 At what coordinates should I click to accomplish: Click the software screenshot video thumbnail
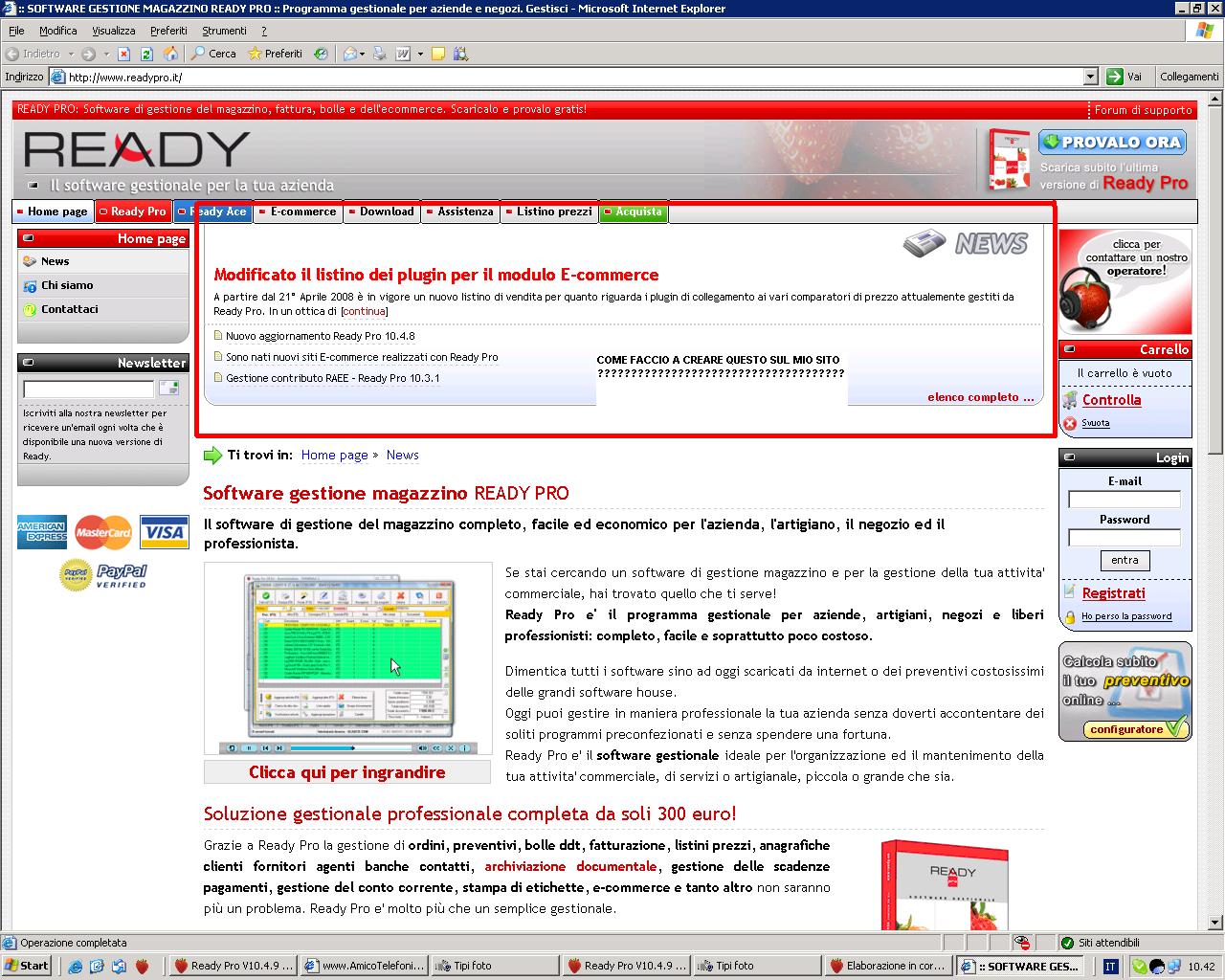point(348,658)
